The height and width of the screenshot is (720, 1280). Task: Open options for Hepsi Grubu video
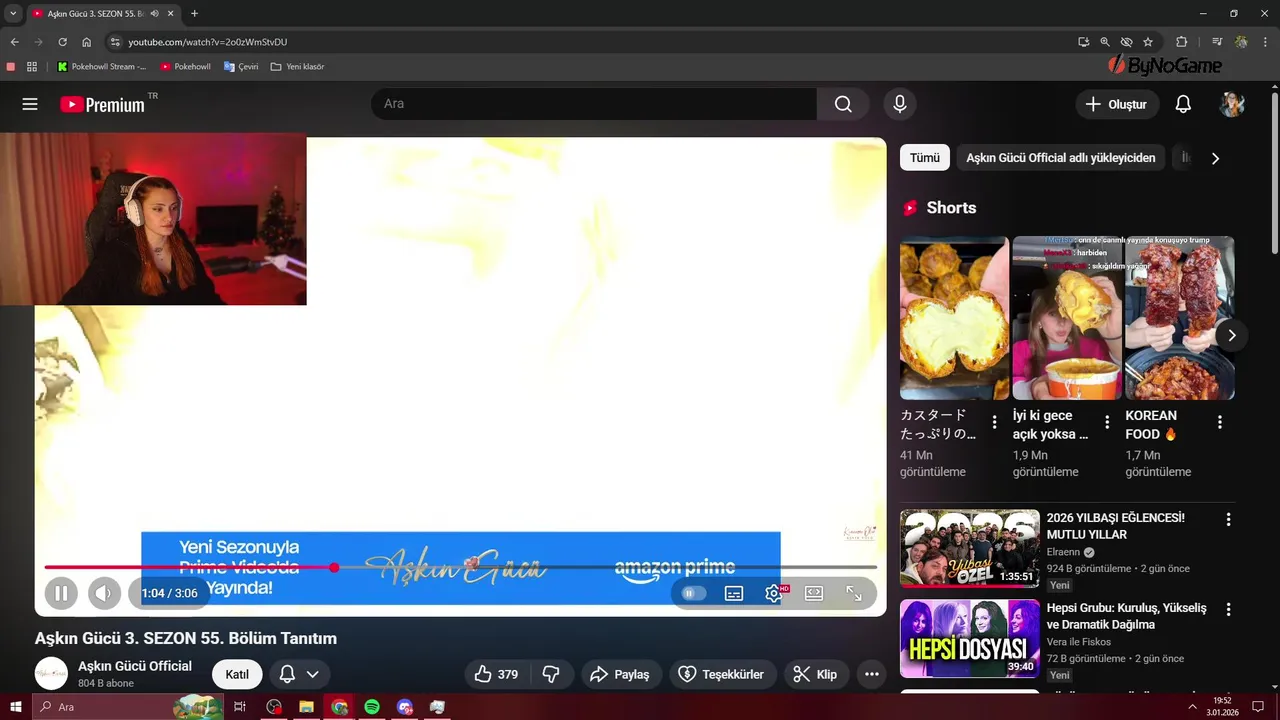click(1229, 609)
